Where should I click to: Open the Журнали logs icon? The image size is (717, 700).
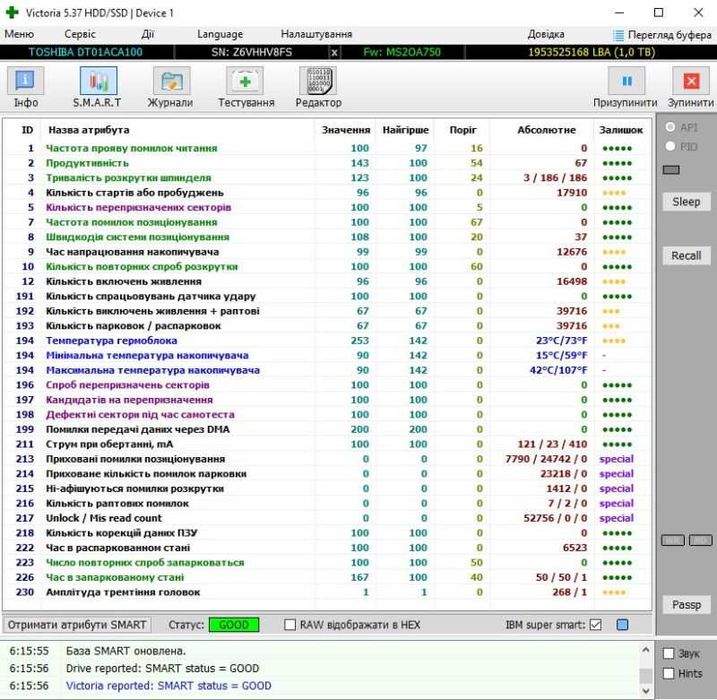(171, 81)
